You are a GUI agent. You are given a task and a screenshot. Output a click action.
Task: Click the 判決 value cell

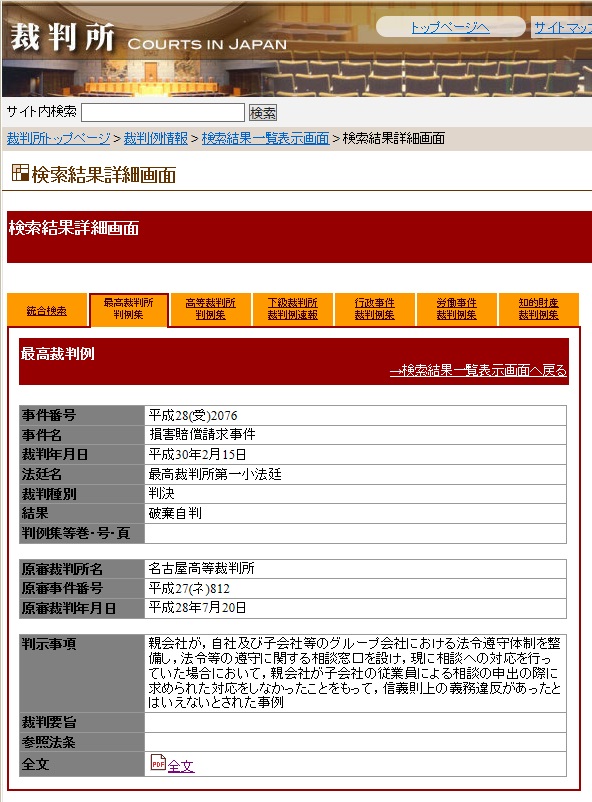[356, 494]
